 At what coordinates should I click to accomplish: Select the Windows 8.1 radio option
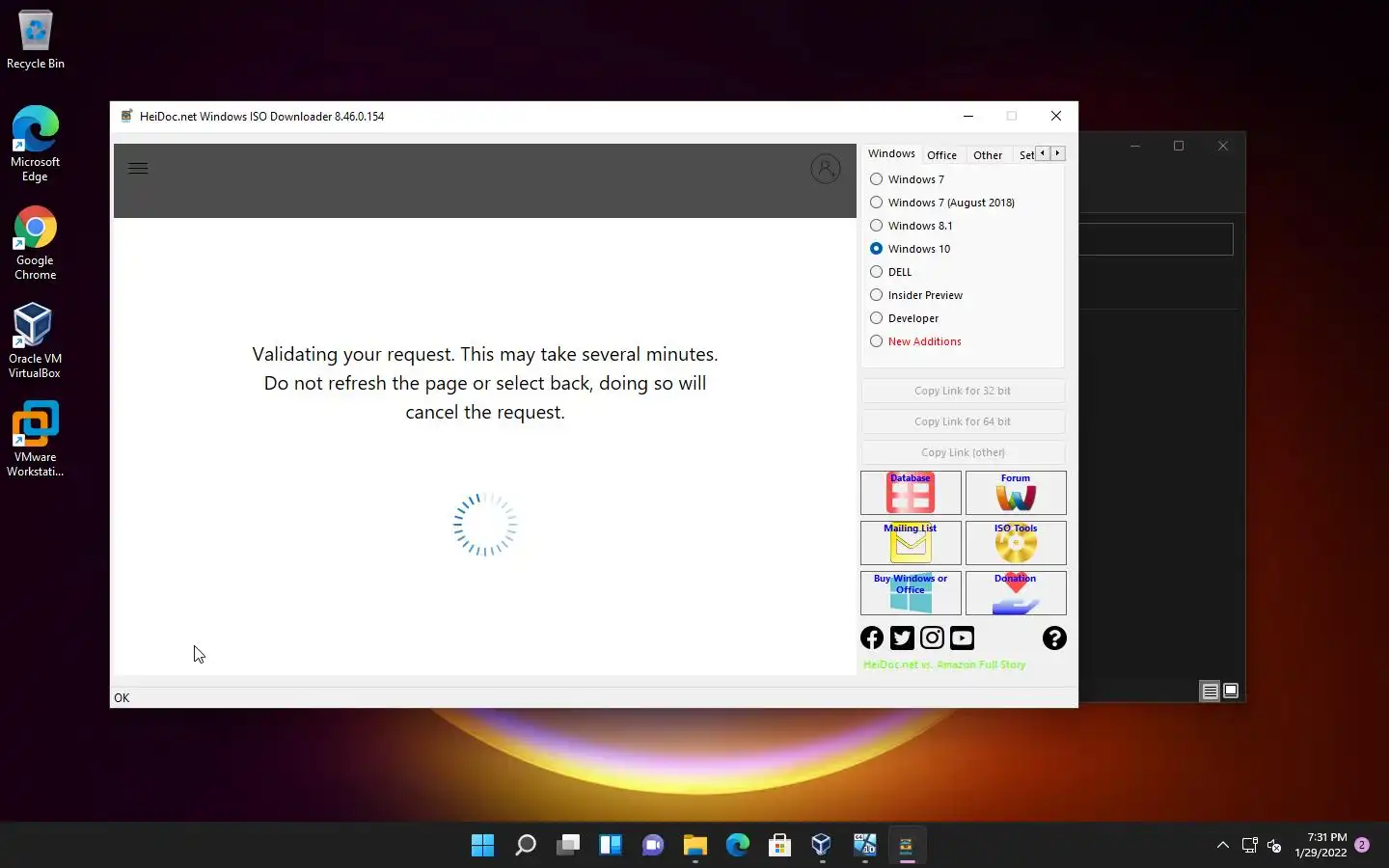point(912,226)
